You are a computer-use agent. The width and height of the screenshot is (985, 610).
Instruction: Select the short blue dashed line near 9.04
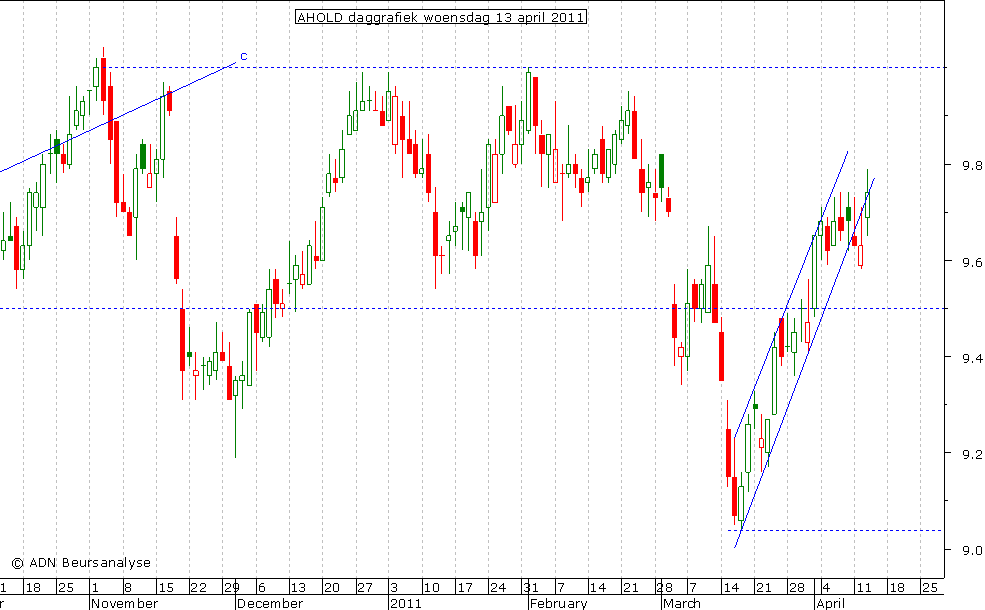coord(850,530)
